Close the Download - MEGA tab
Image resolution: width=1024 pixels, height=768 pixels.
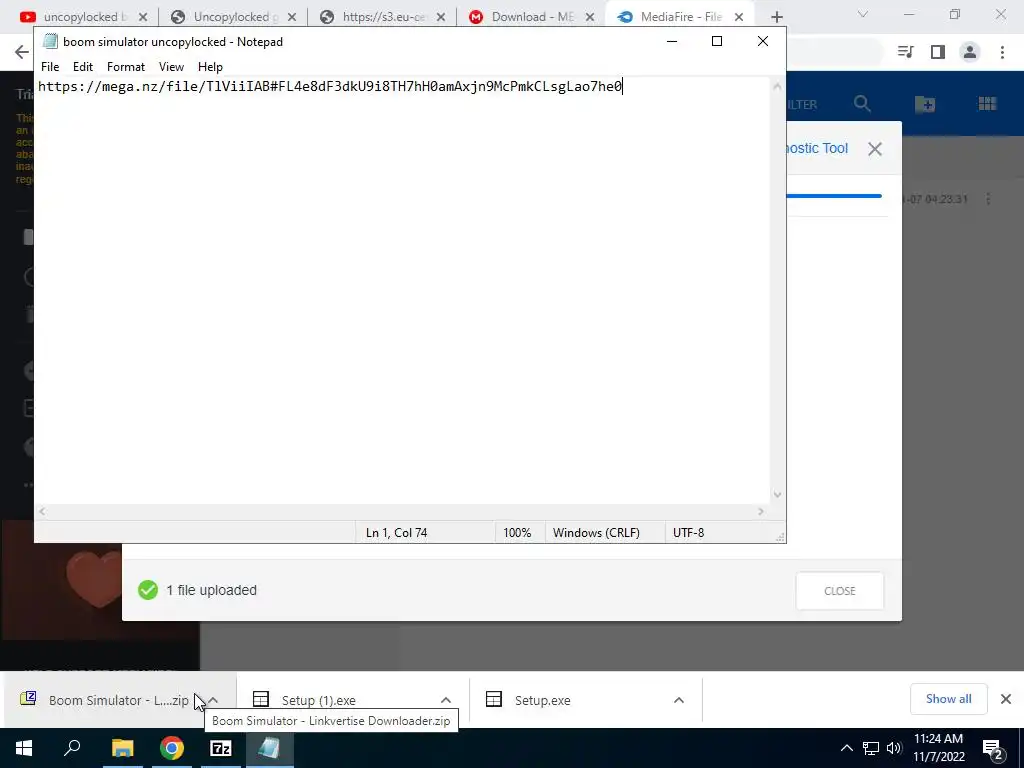click(x=590, y=17)
